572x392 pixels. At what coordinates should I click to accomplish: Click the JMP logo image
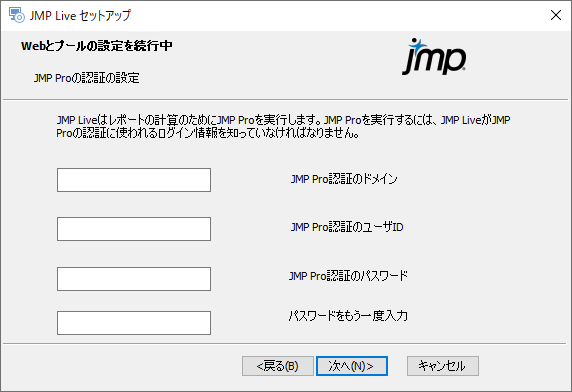434,57
